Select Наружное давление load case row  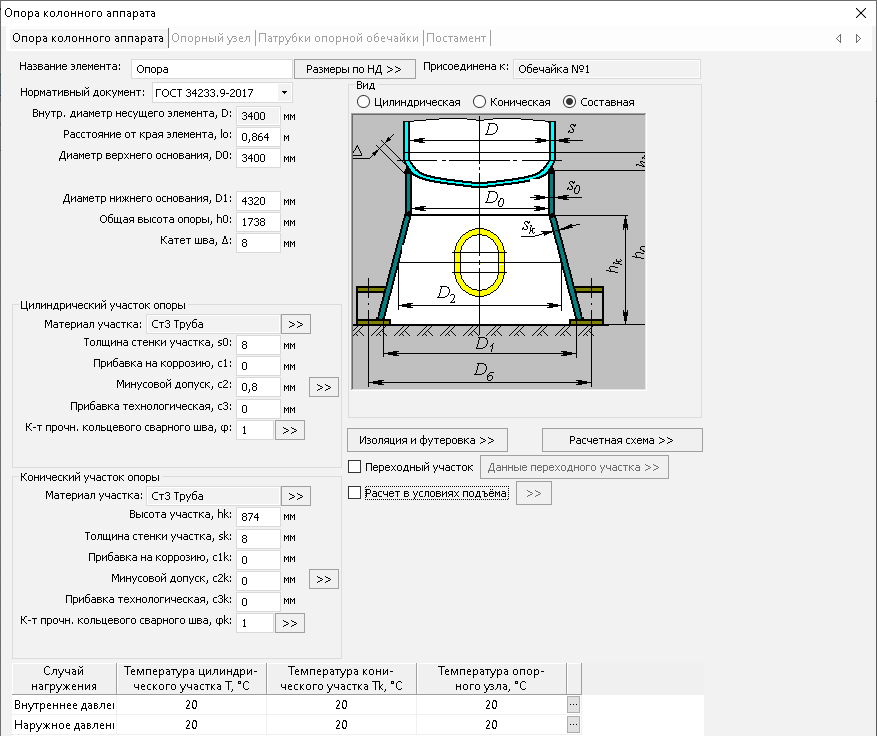pyautogui.click(x=64, y=725)
